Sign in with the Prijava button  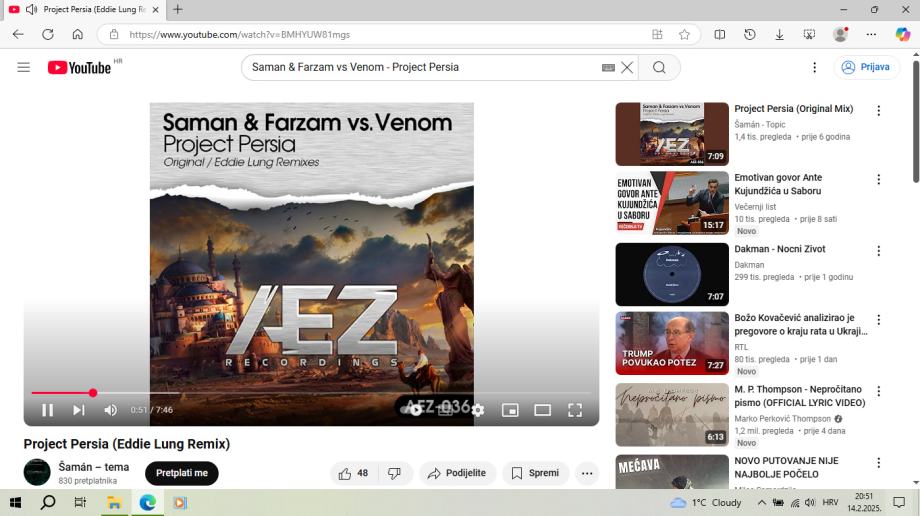866,67
